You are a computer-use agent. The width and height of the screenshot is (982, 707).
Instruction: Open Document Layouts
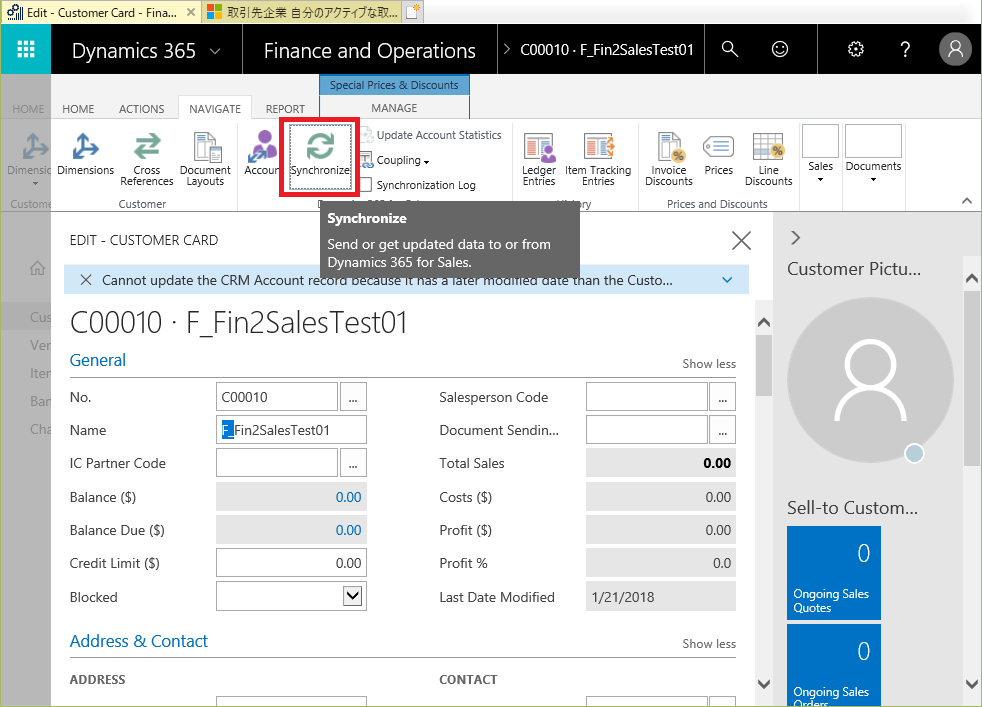[205, 159]
